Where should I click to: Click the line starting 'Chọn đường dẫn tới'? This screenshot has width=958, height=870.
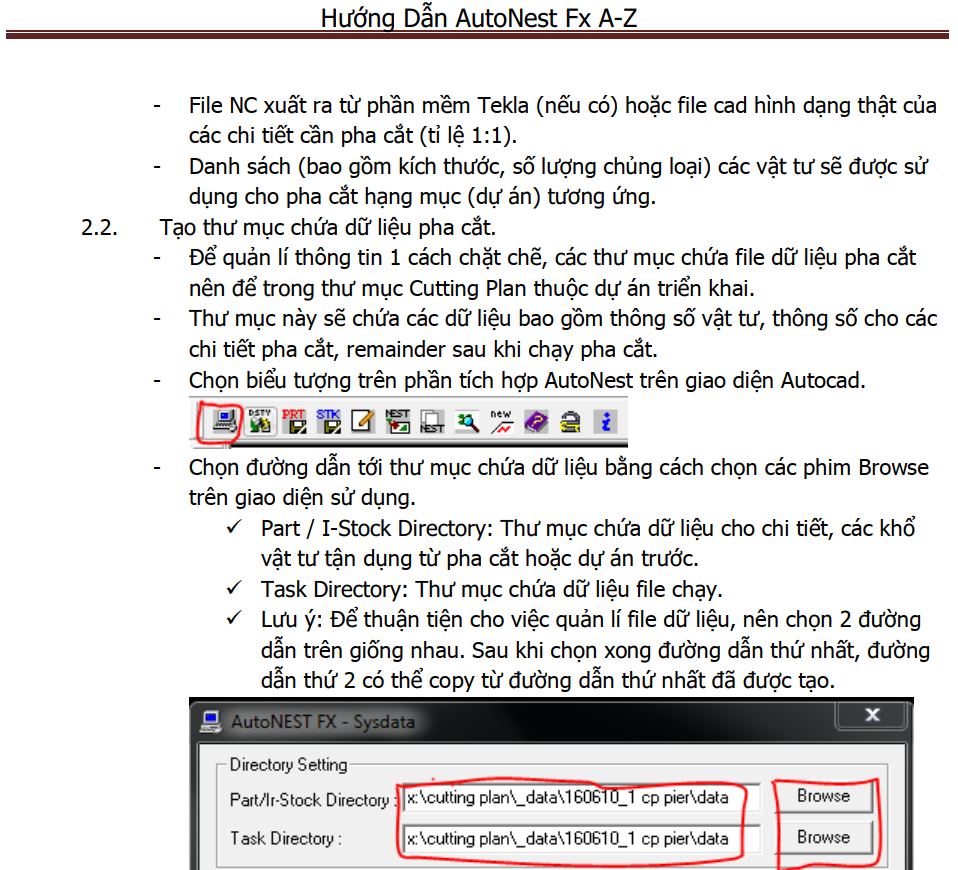(558, 467)
